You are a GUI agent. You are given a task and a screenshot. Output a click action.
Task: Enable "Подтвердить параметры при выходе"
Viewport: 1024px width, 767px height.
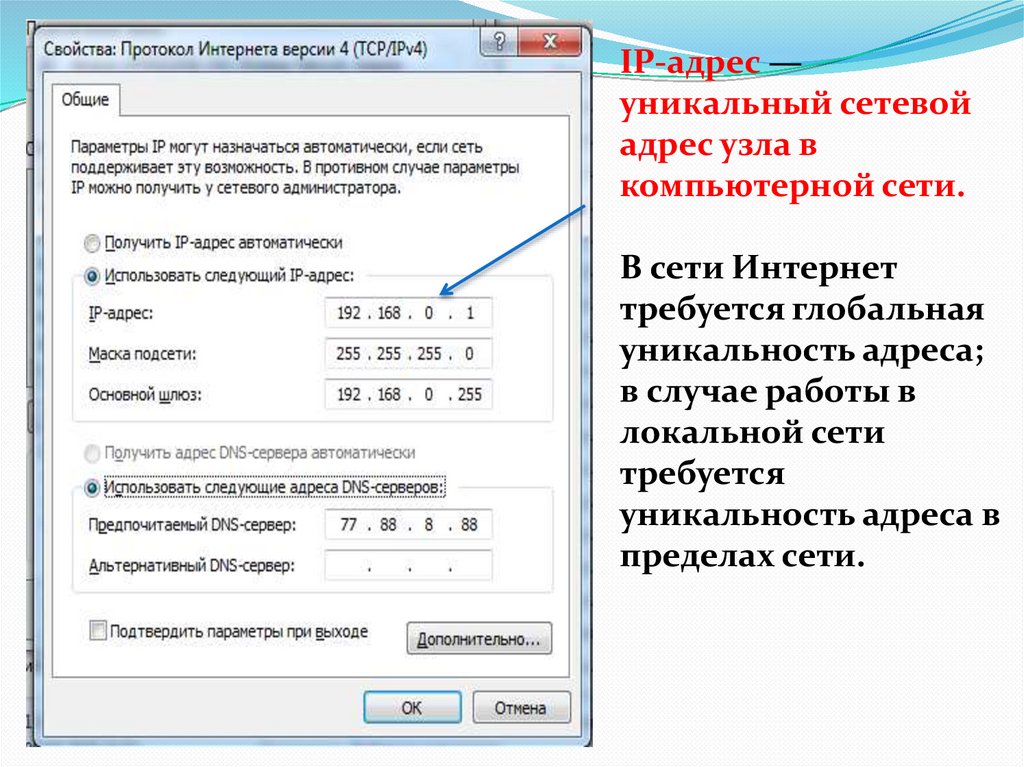[97, 632]
